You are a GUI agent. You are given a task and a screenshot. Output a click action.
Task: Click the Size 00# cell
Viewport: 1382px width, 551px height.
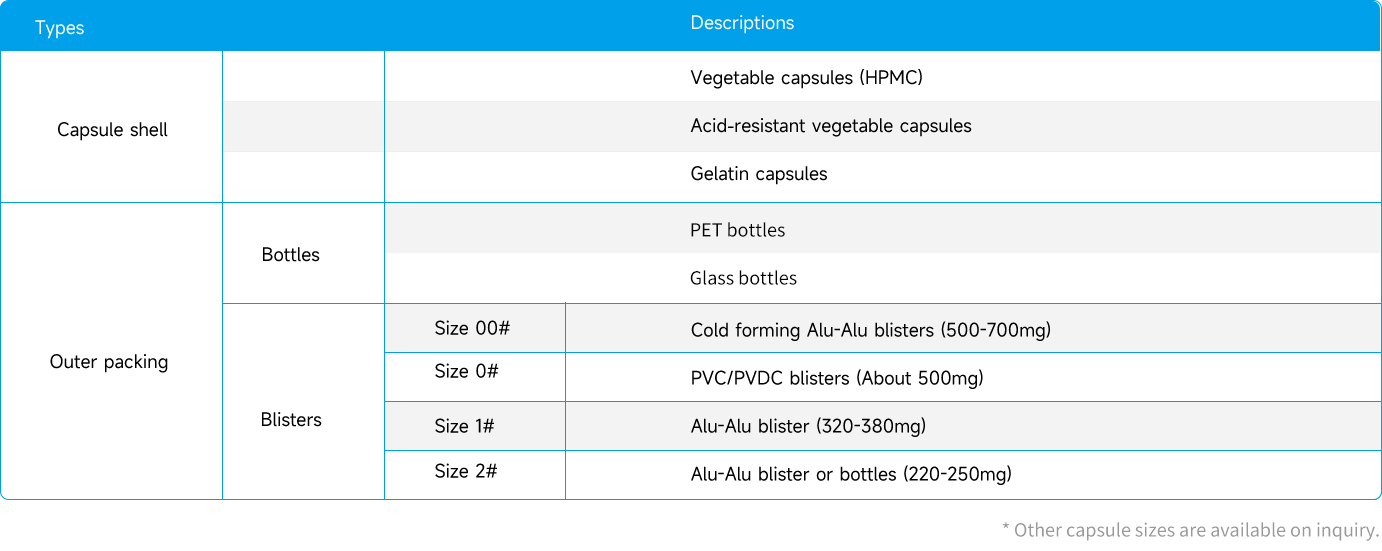[x=473, y=328]
